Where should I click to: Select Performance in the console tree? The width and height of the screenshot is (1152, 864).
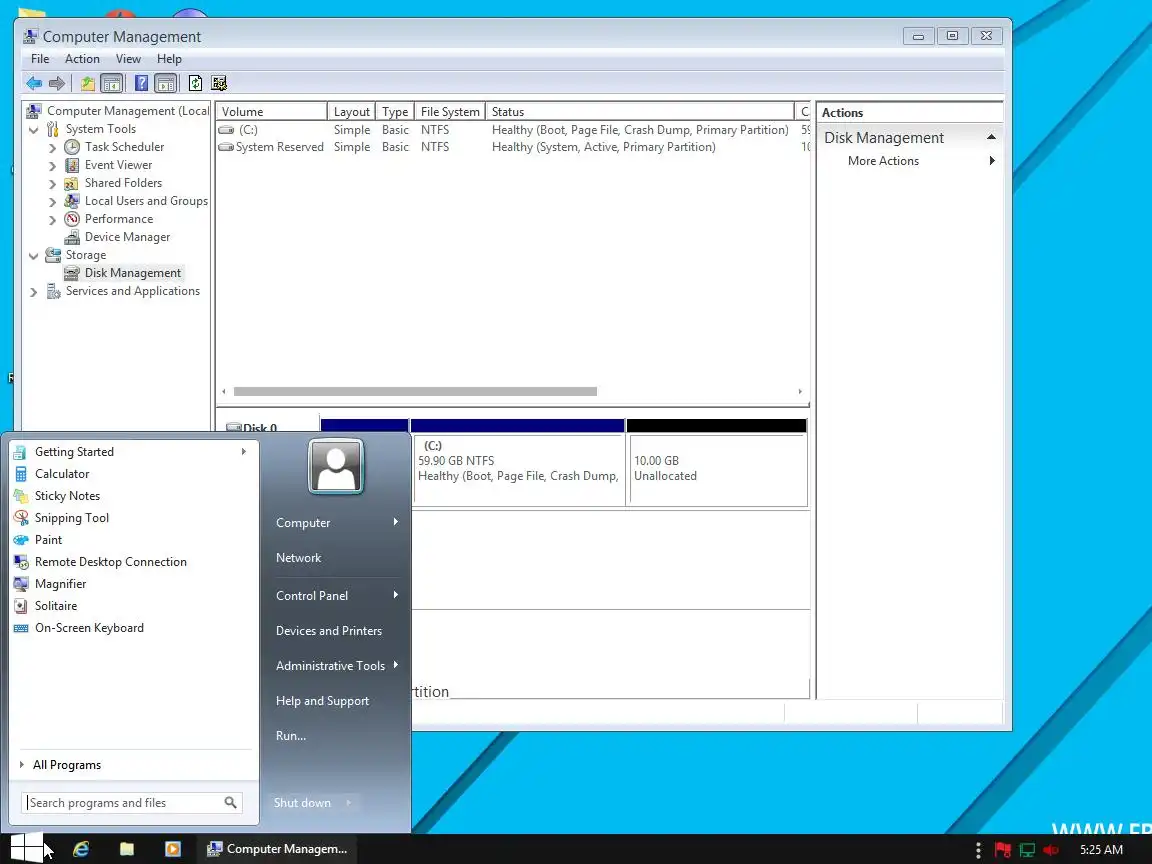(119, 219)
